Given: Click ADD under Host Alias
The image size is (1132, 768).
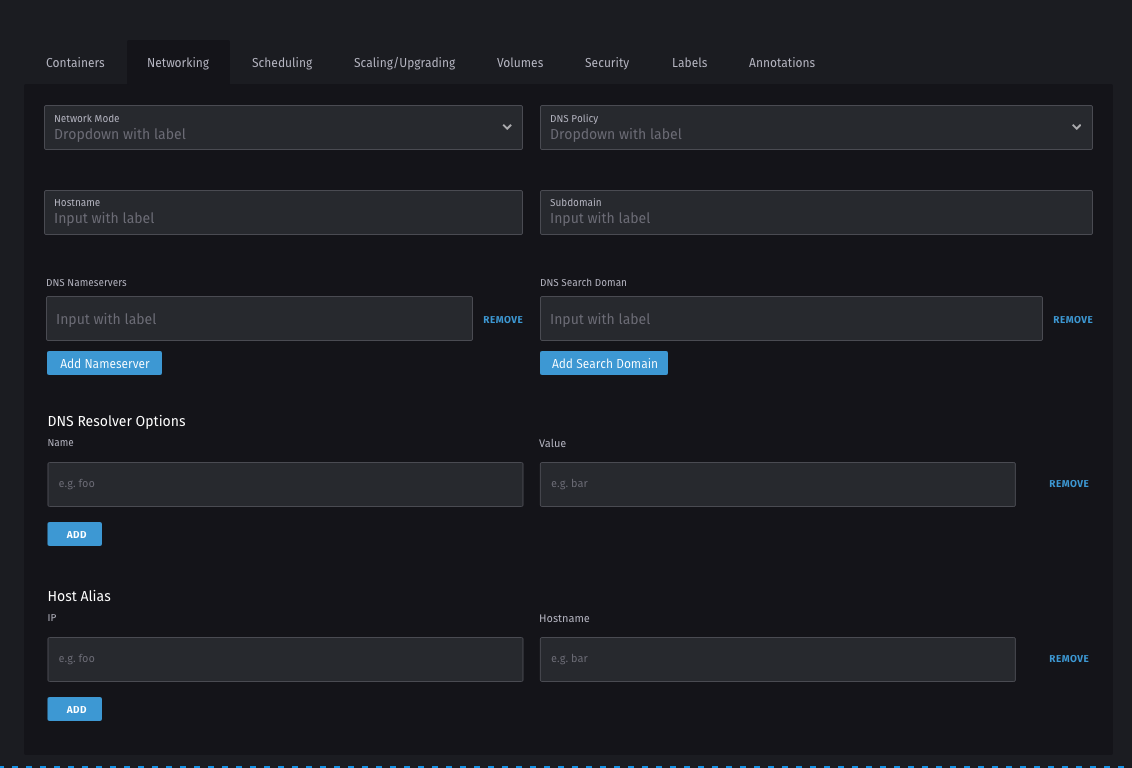Looking at the screenshot, I should pos(74,708).
